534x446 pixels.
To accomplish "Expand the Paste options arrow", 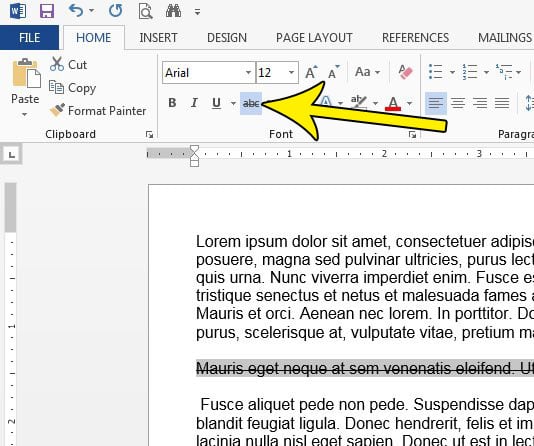I will click(25, 114).
